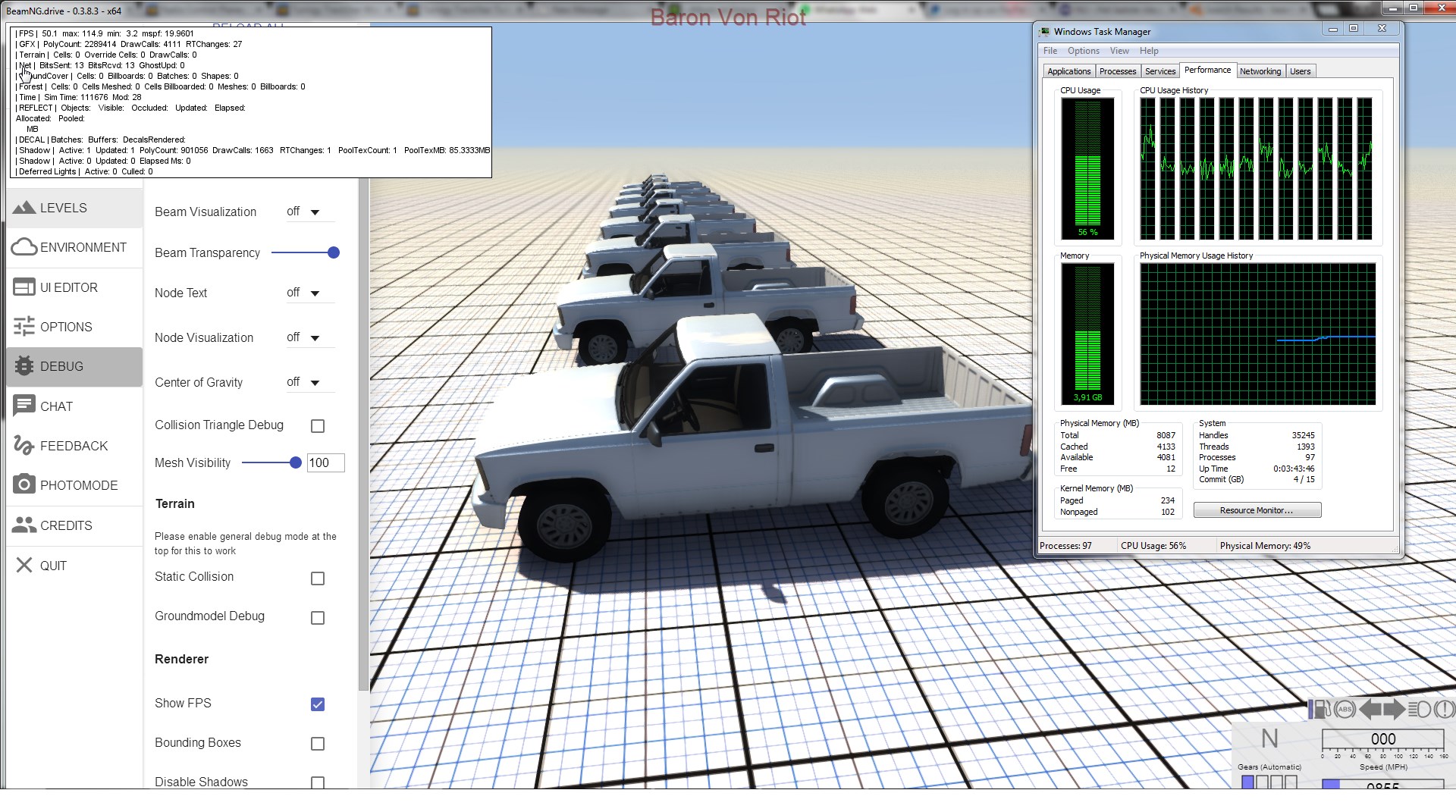Open Photomode with the camera icon

74,485
